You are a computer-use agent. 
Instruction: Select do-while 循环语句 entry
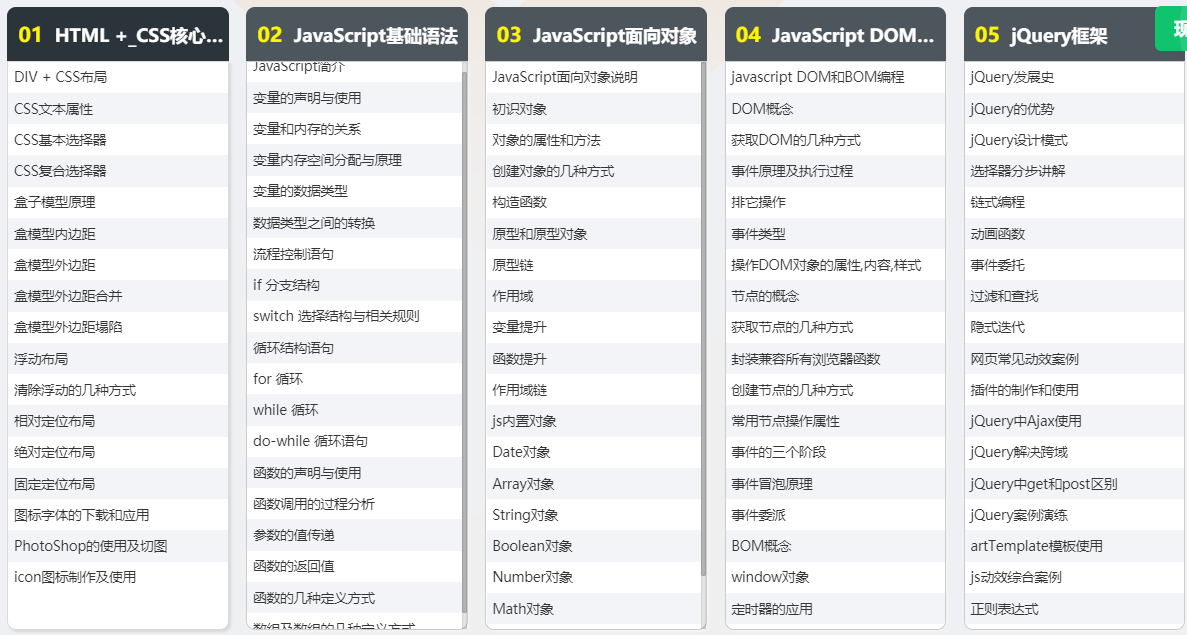(354, 440)
